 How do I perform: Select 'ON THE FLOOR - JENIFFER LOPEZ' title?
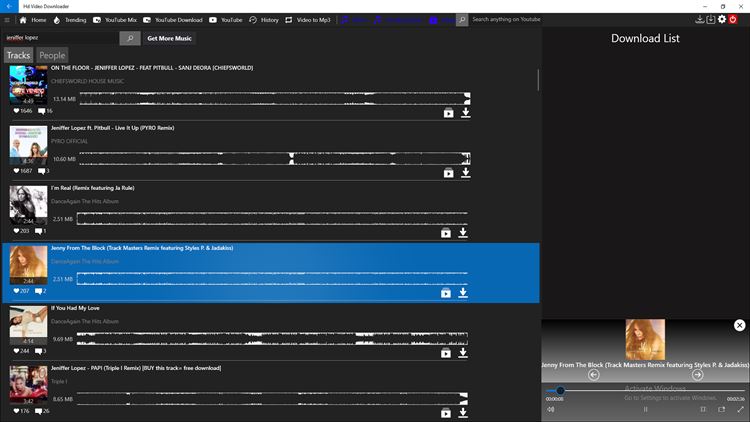pos(152,68)
